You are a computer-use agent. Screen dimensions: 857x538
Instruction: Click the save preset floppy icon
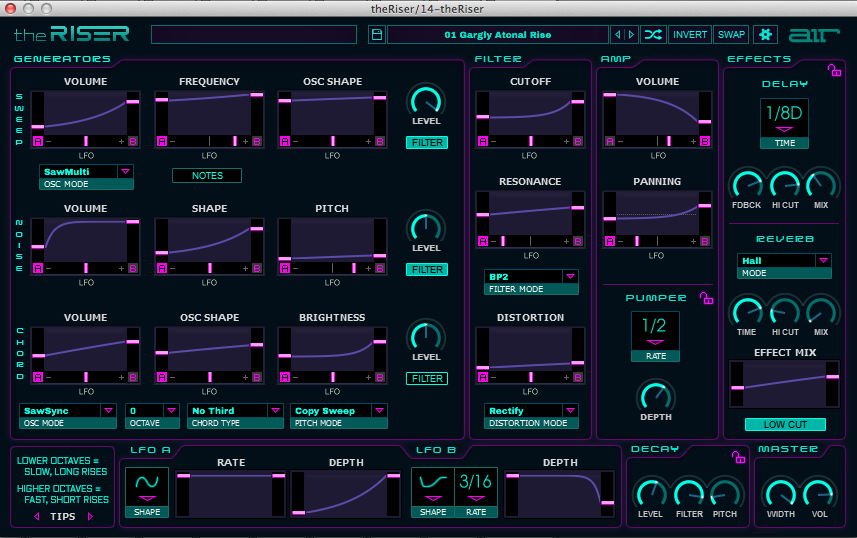click(376, 35)
